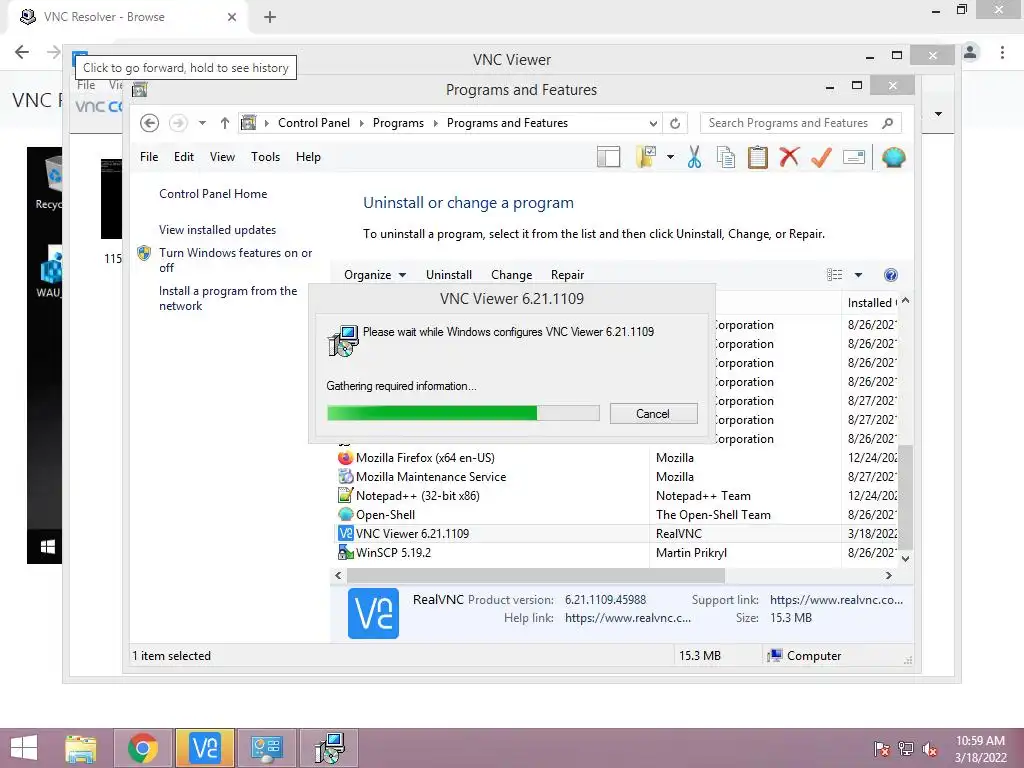Viewport: 1024px width, 768px height.
Task: Click Programs in the address breadcrumb
Action: click(398, 123)
